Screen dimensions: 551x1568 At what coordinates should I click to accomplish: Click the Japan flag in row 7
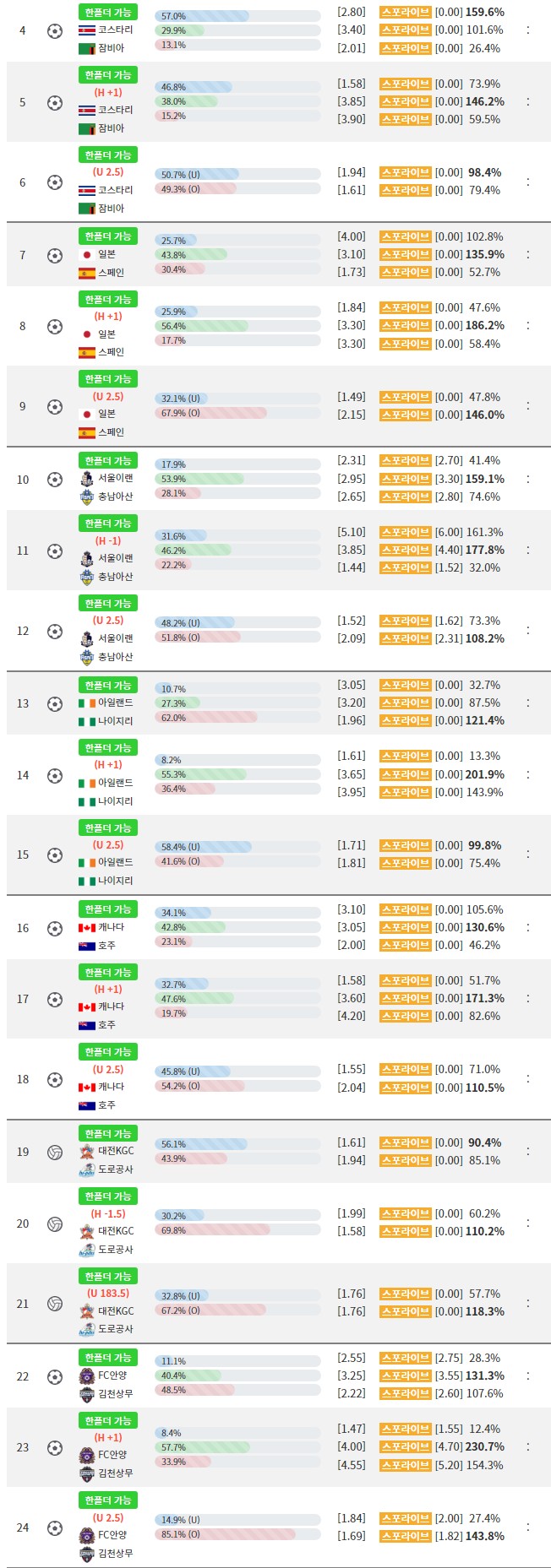tap(86, 254)
